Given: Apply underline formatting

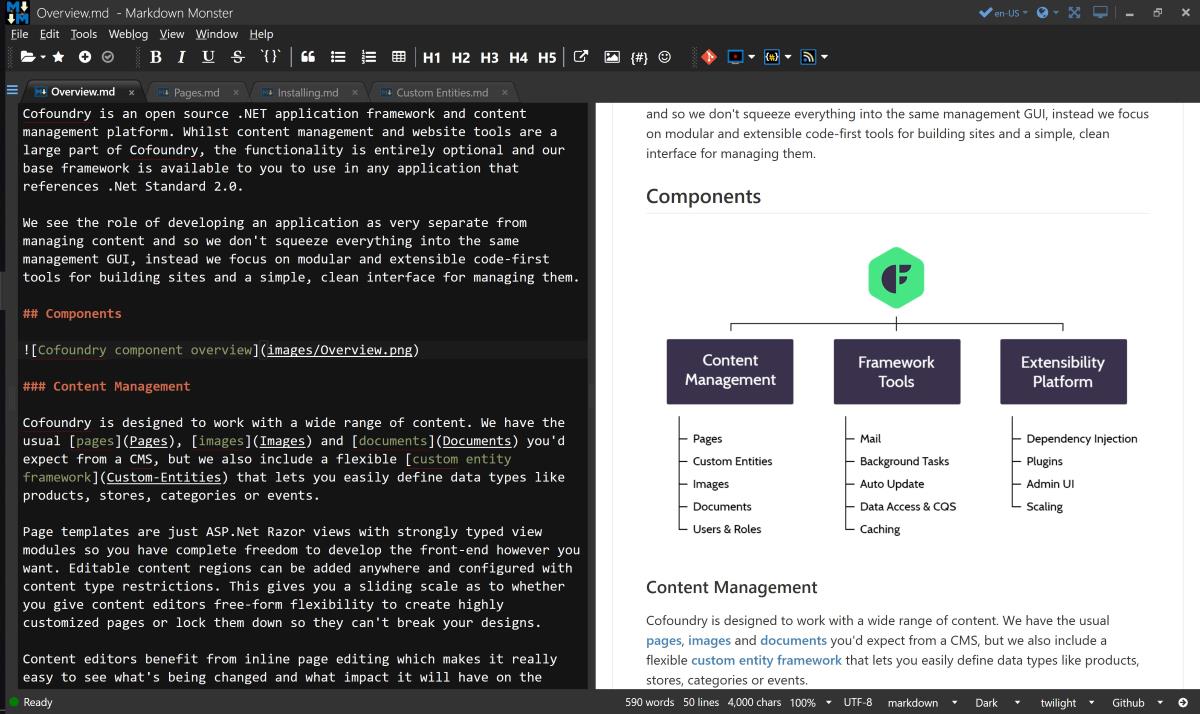Looking at the screenshot, I should click(x=208, y=57).
